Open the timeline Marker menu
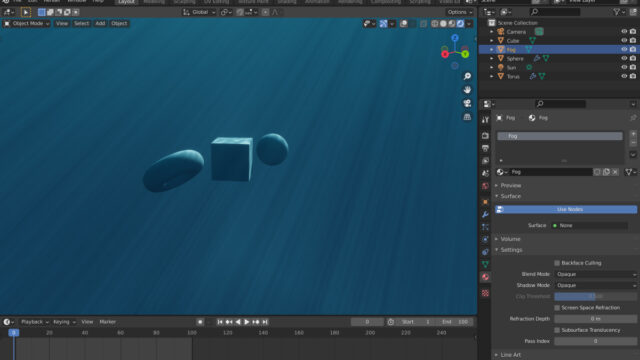The width and height of the screenshot is (640, 360). point(107,322)
